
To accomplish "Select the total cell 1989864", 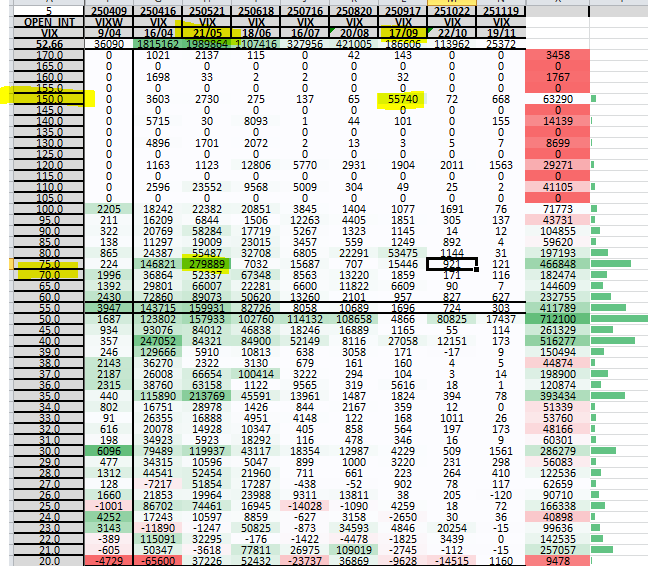I will [x=207, y=44].
